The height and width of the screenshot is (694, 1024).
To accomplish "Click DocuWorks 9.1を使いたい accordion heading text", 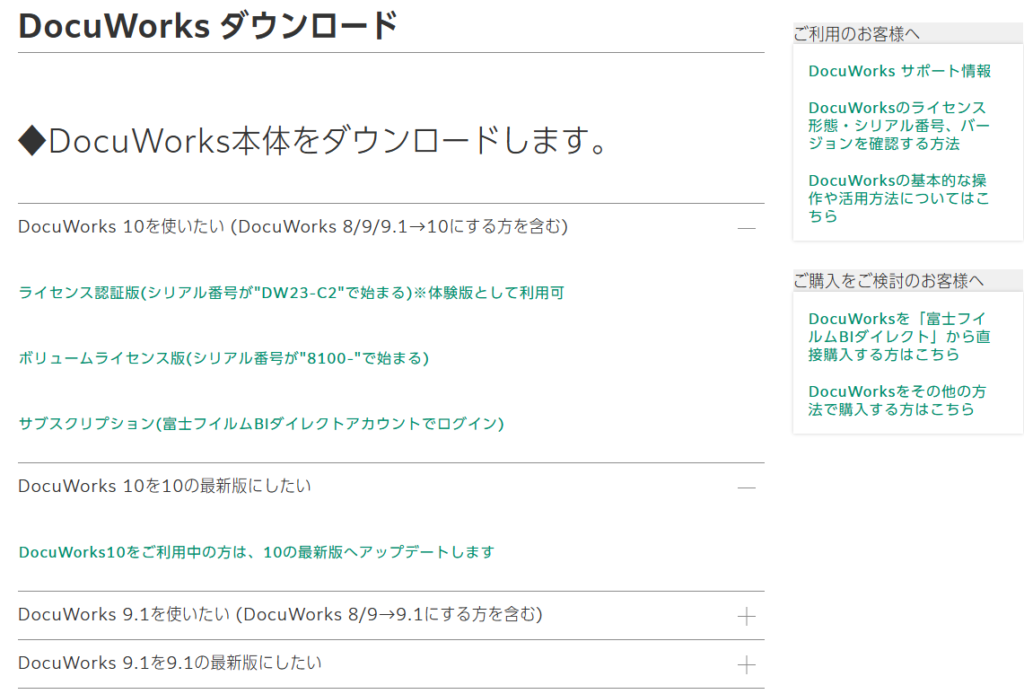I will pos(280,614).
